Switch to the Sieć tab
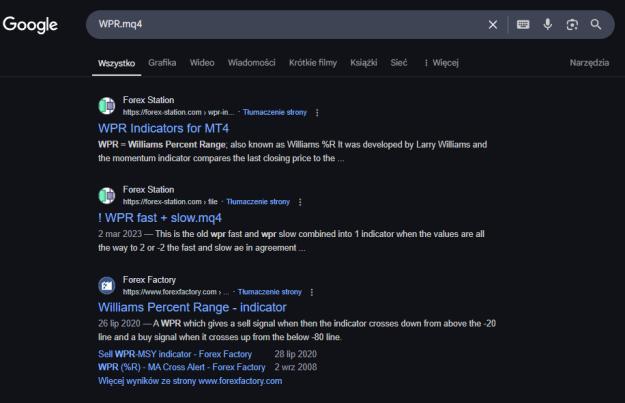 [399, 63]
